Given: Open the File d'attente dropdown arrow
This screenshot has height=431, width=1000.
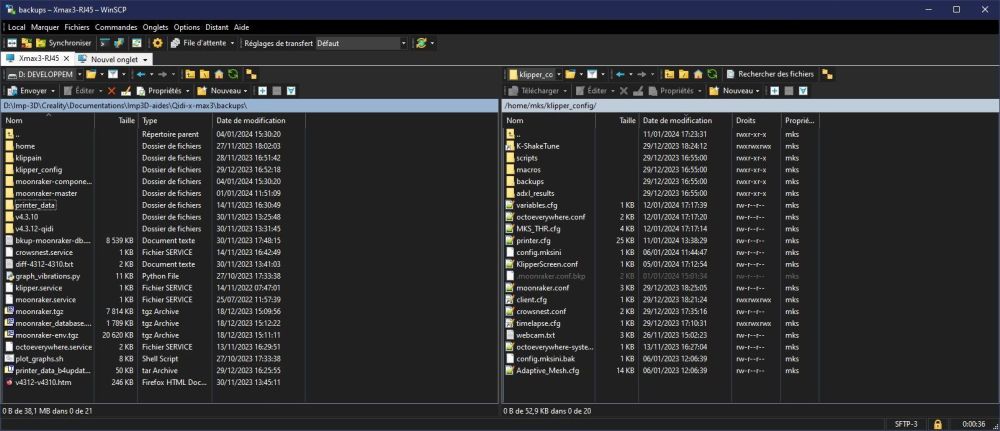Looking at the screenshot, I should [x=232, y=43].
